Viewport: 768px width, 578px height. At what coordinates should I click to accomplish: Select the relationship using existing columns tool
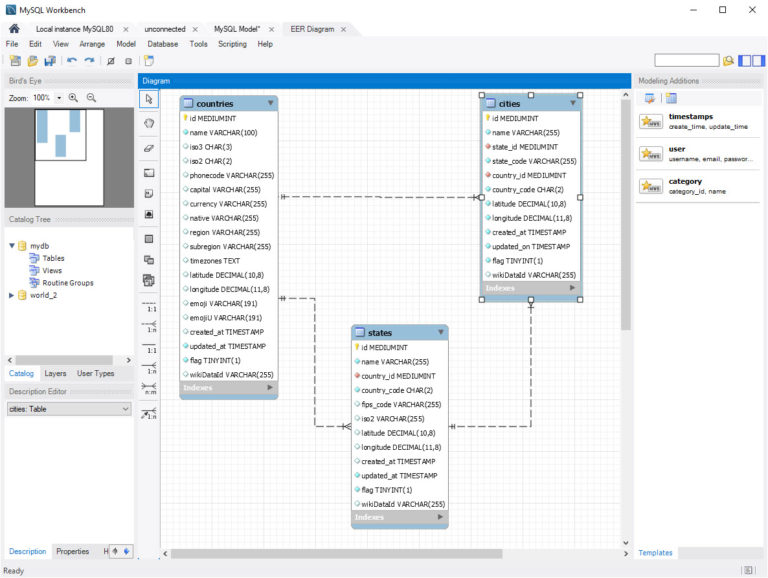[149, 414]
